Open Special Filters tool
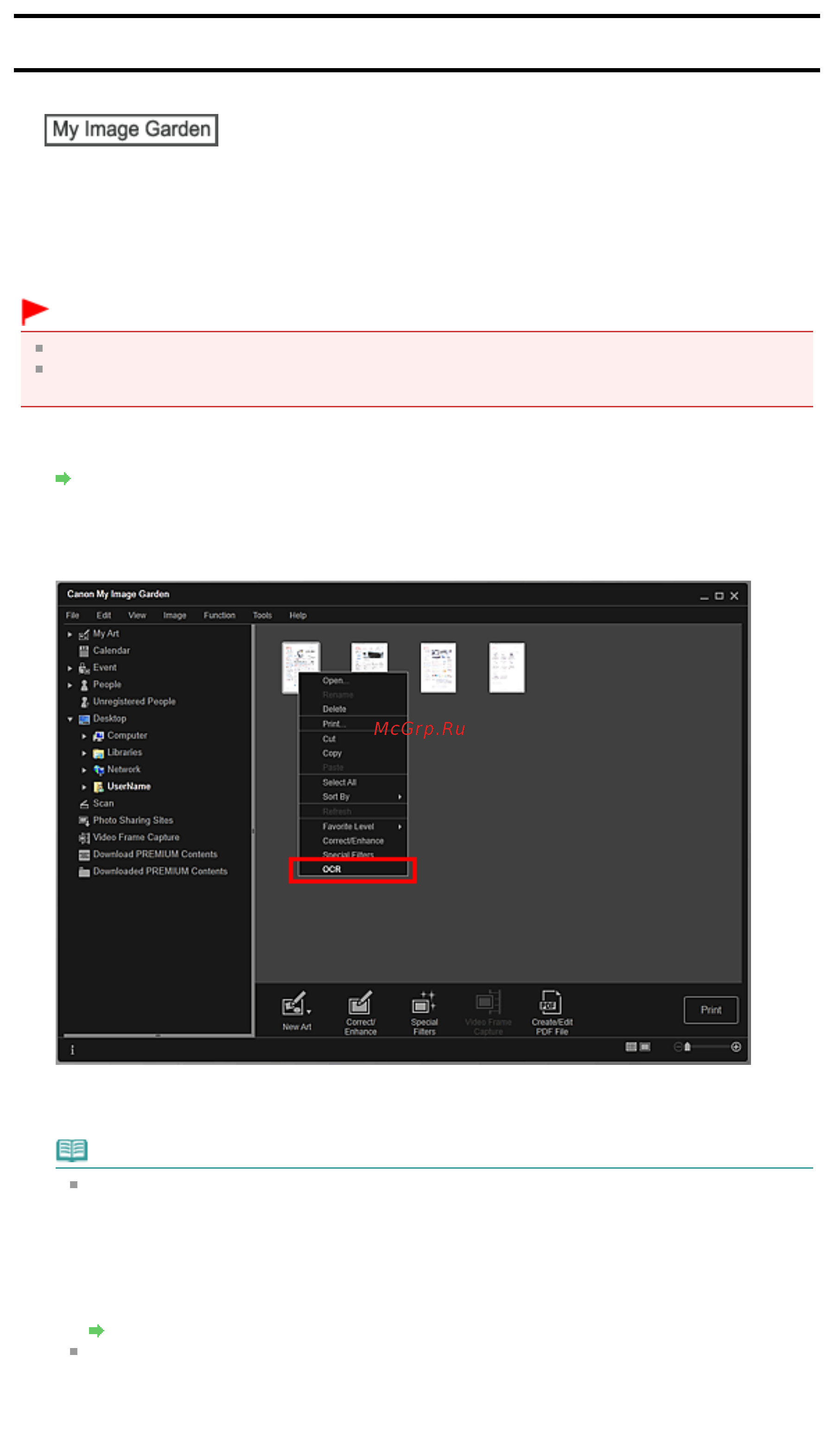834x1456 pixels. point(424,1013)
